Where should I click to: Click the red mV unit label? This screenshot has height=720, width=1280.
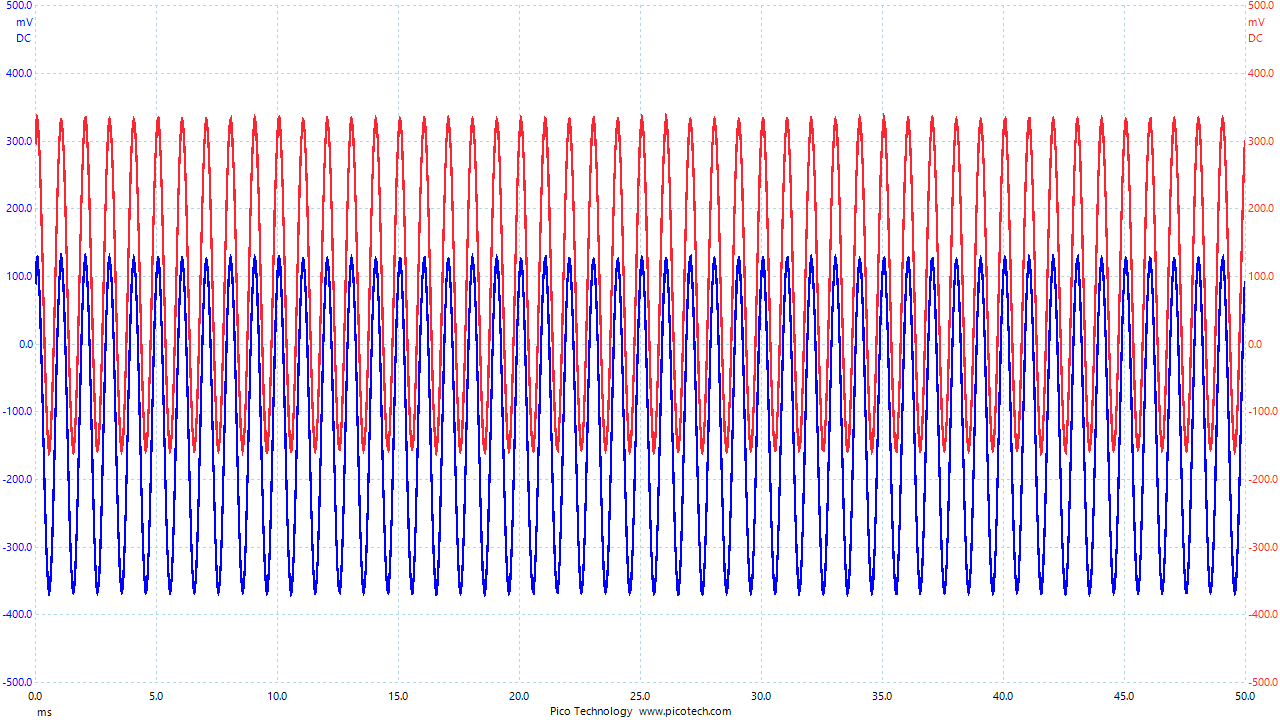[x=1257, y=22]
